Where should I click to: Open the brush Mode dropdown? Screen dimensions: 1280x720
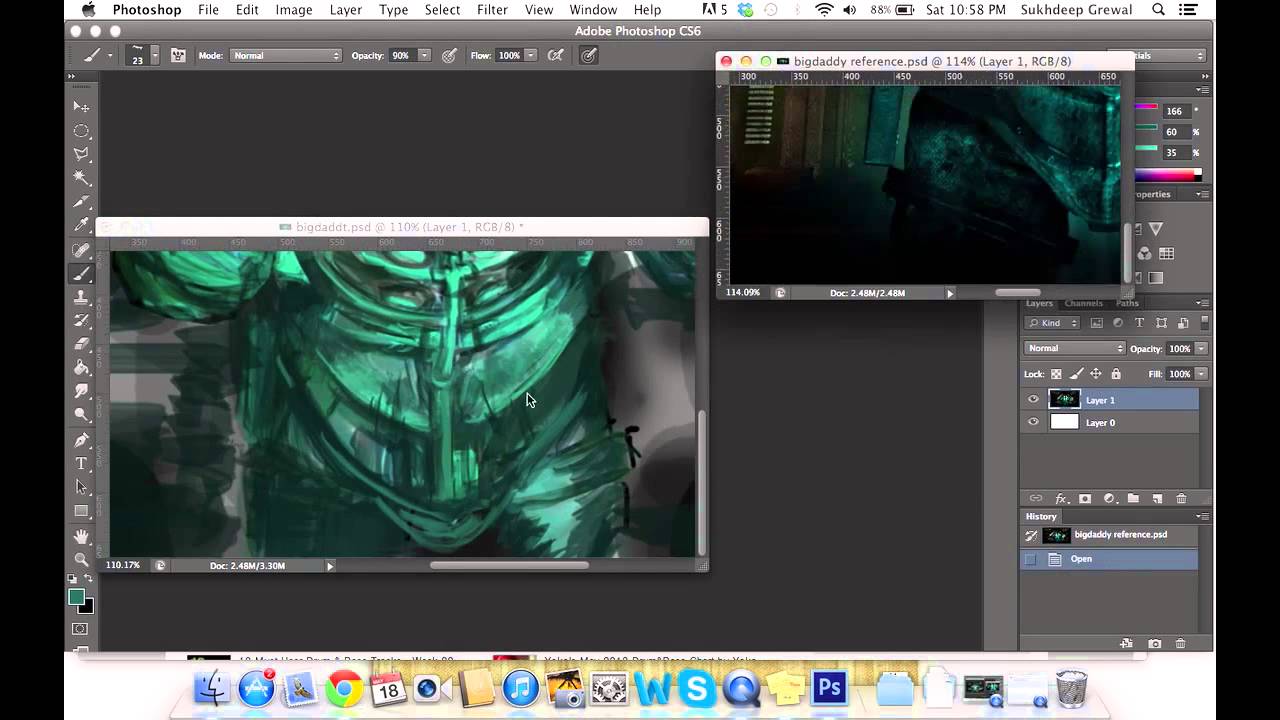[x=286, y=56]
